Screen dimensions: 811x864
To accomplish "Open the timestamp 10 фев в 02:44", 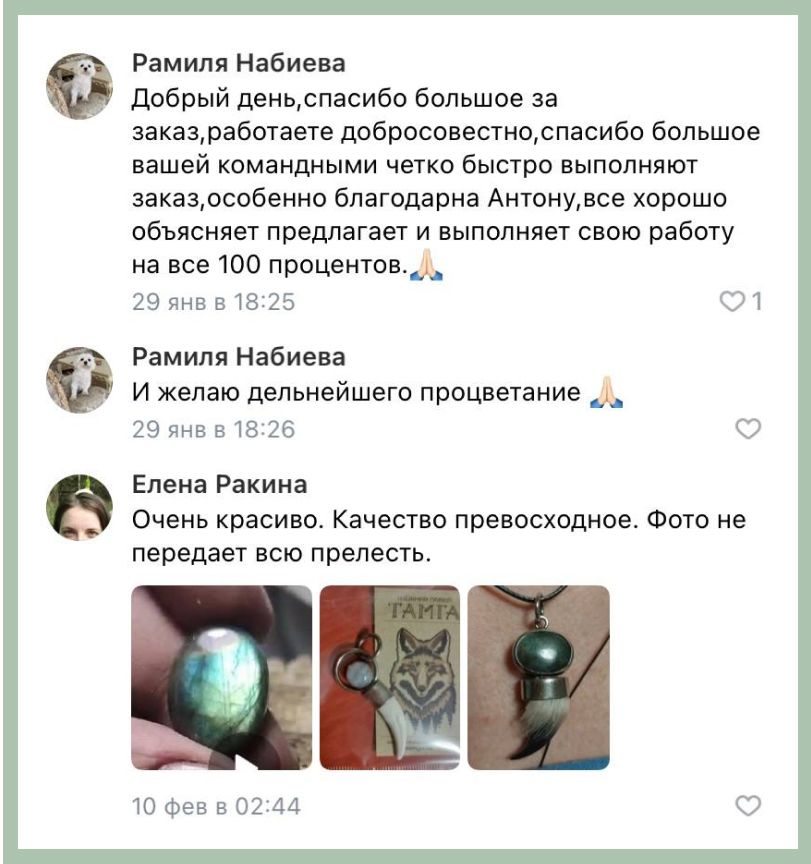I will click(x=216, y=806).
